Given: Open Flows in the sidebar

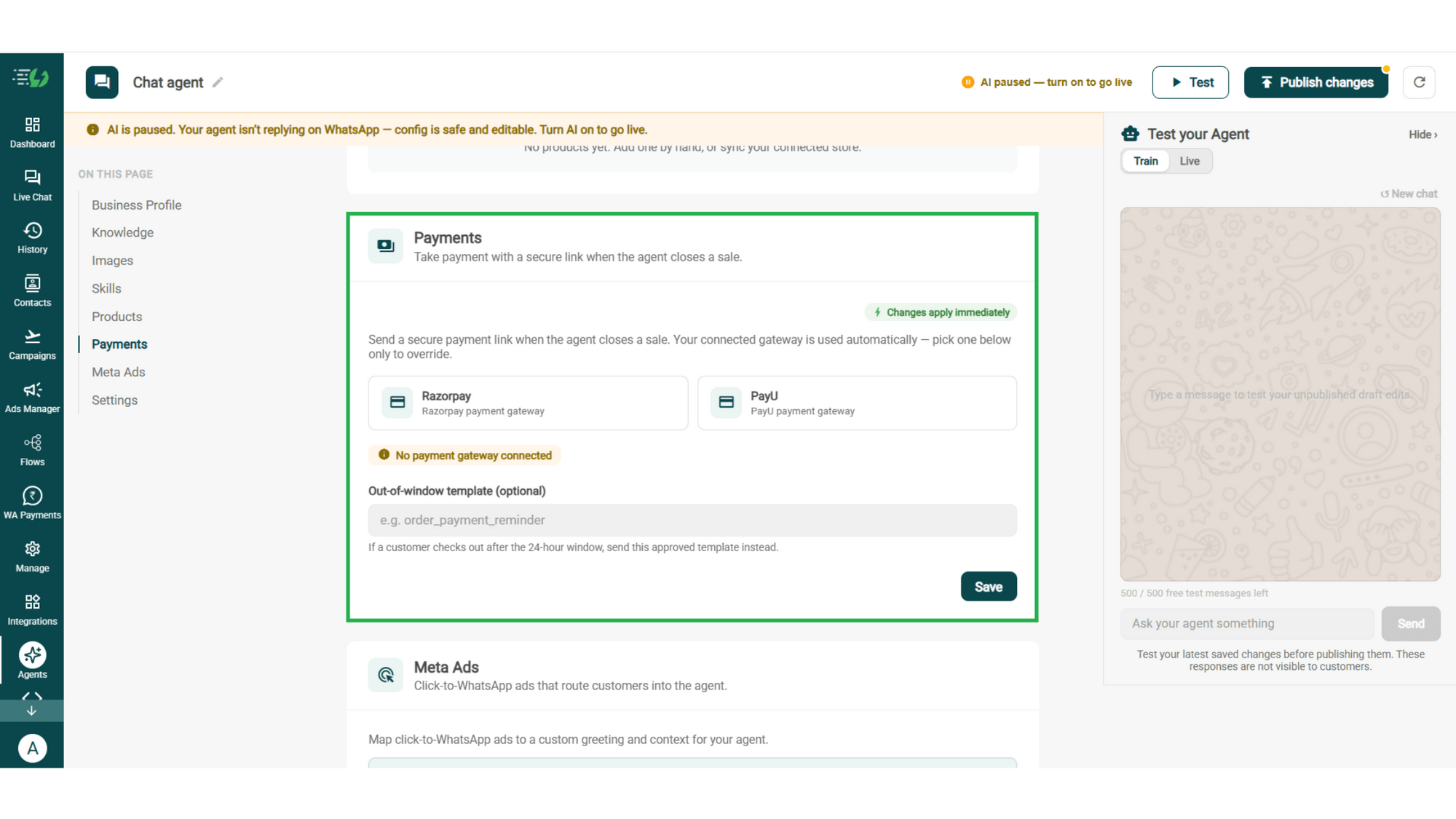Looking at the screenshot, I should pos(32,451).
